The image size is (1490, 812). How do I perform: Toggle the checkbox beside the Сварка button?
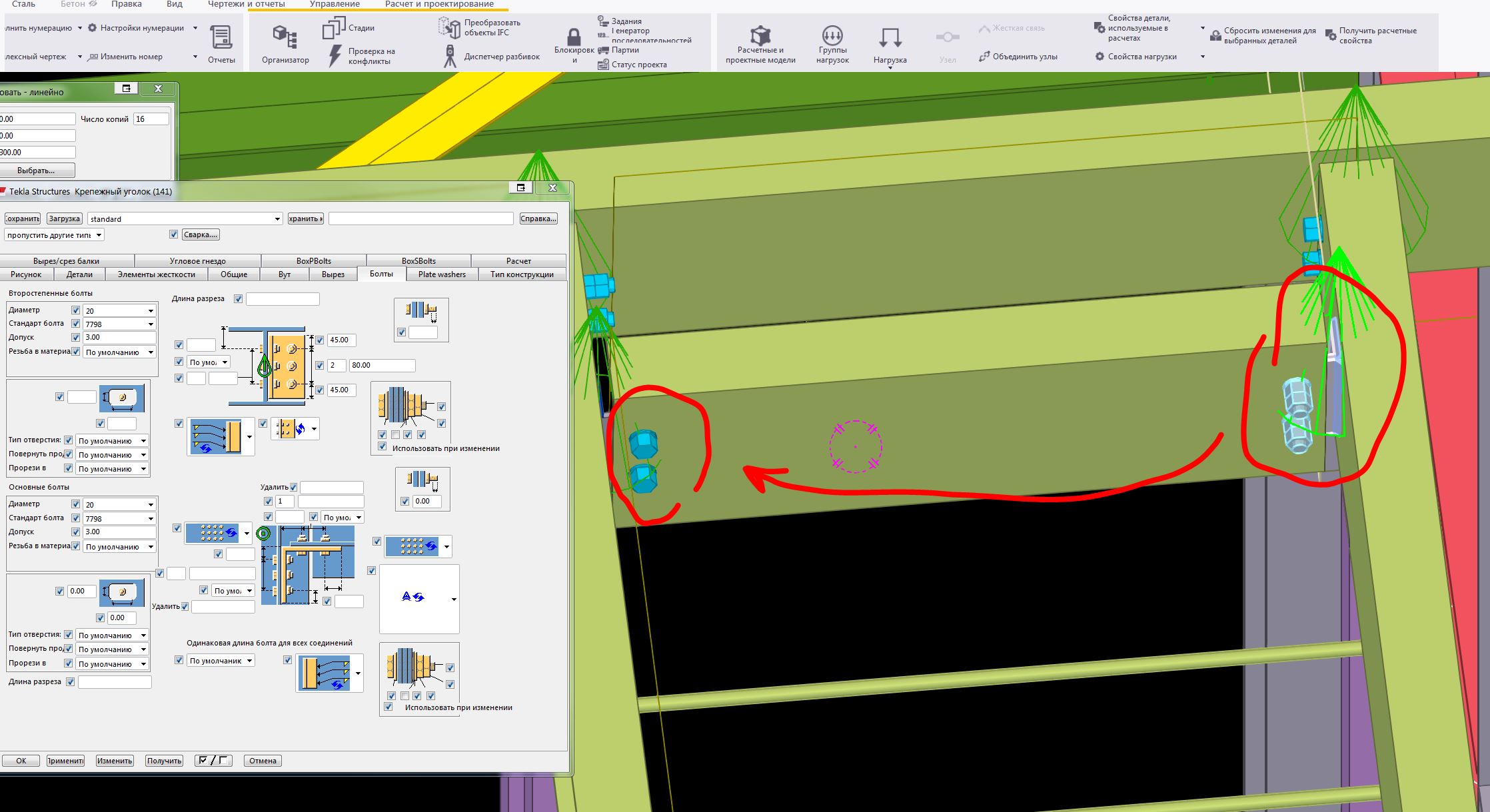tap(174, 234)
